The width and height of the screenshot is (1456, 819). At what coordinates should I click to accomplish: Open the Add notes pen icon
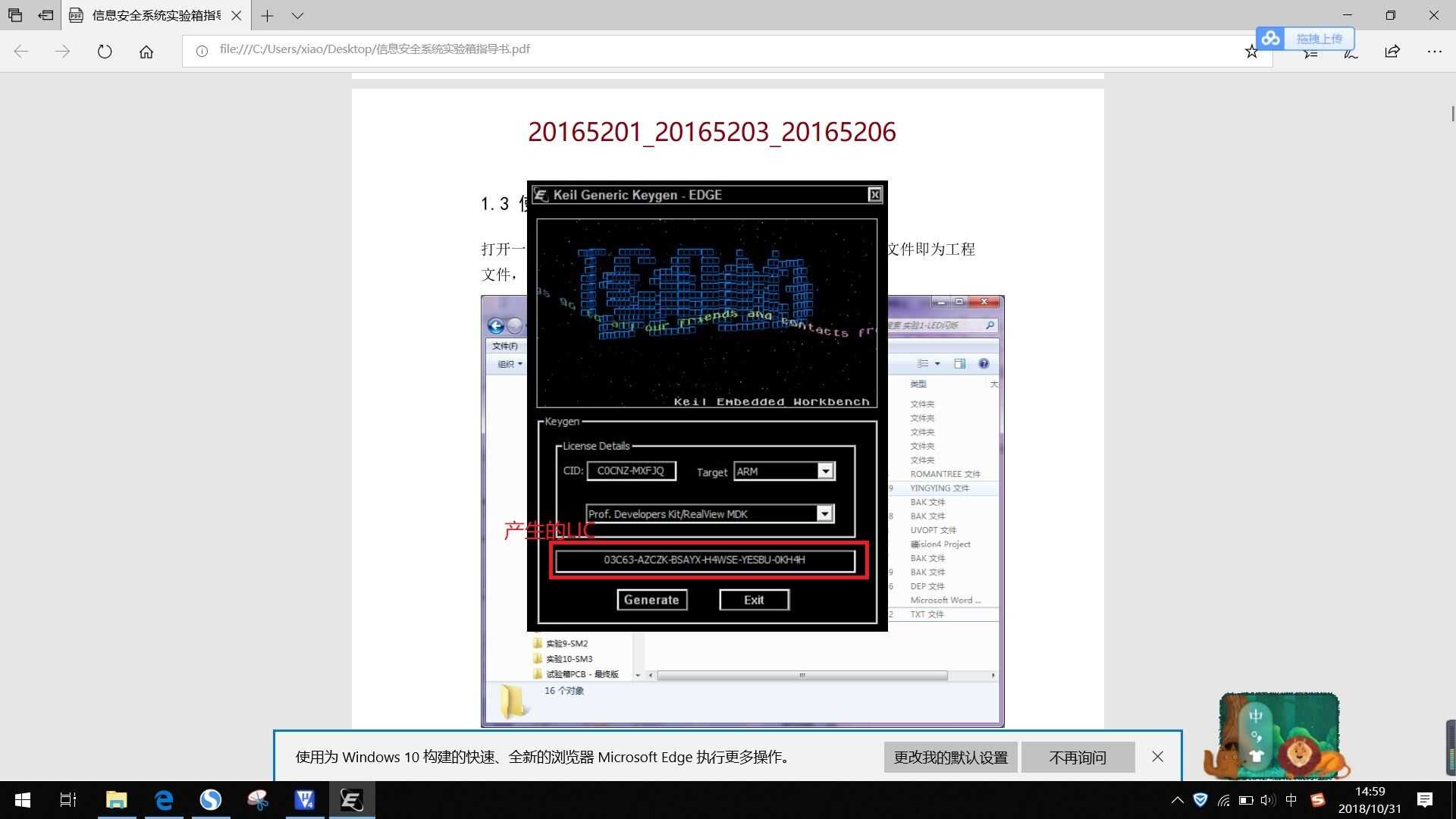pyautogui.click(x=1351, y=53)
